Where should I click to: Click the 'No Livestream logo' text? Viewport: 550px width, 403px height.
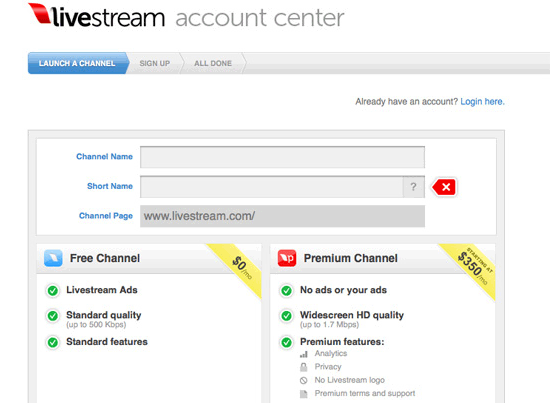(350, 380)
